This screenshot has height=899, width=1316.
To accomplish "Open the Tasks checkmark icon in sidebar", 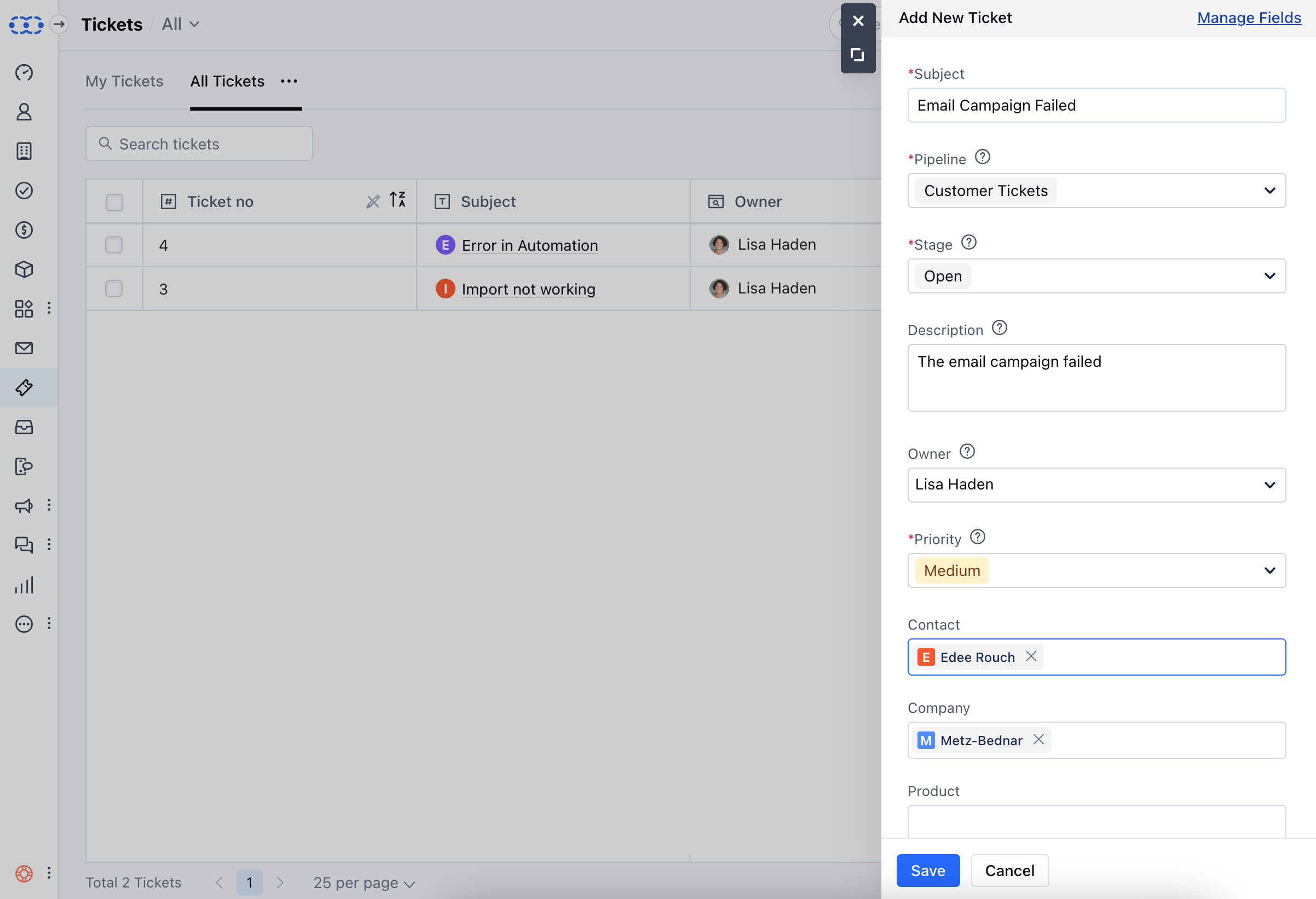I will click(24, 191).
